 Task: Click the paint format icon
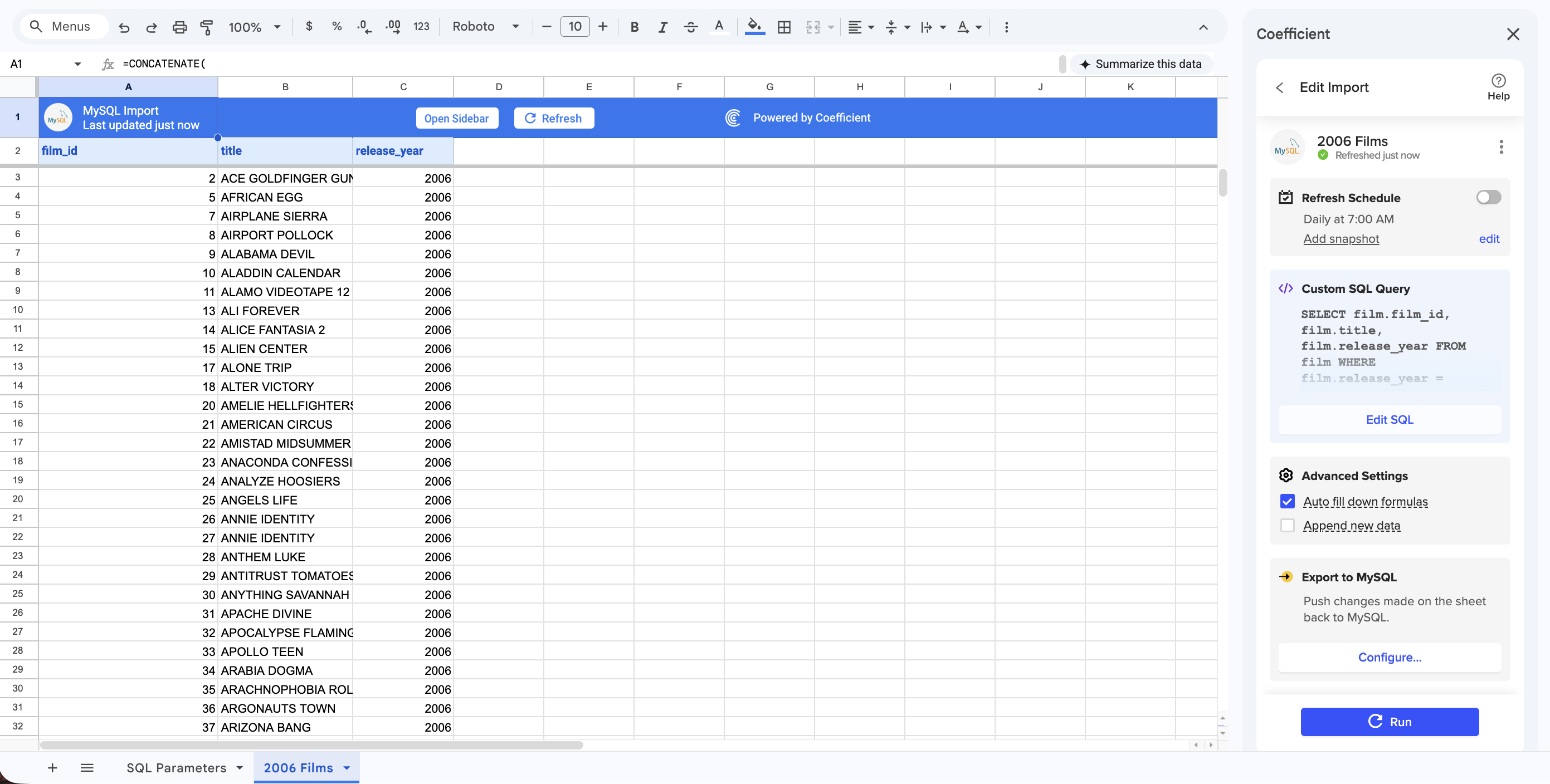point(206,27)
